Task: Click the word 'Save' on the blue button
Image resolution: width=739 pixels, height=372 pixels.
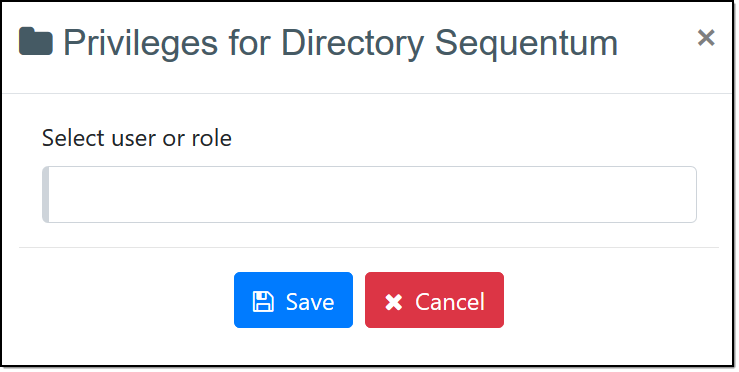Action: [310, 302]
